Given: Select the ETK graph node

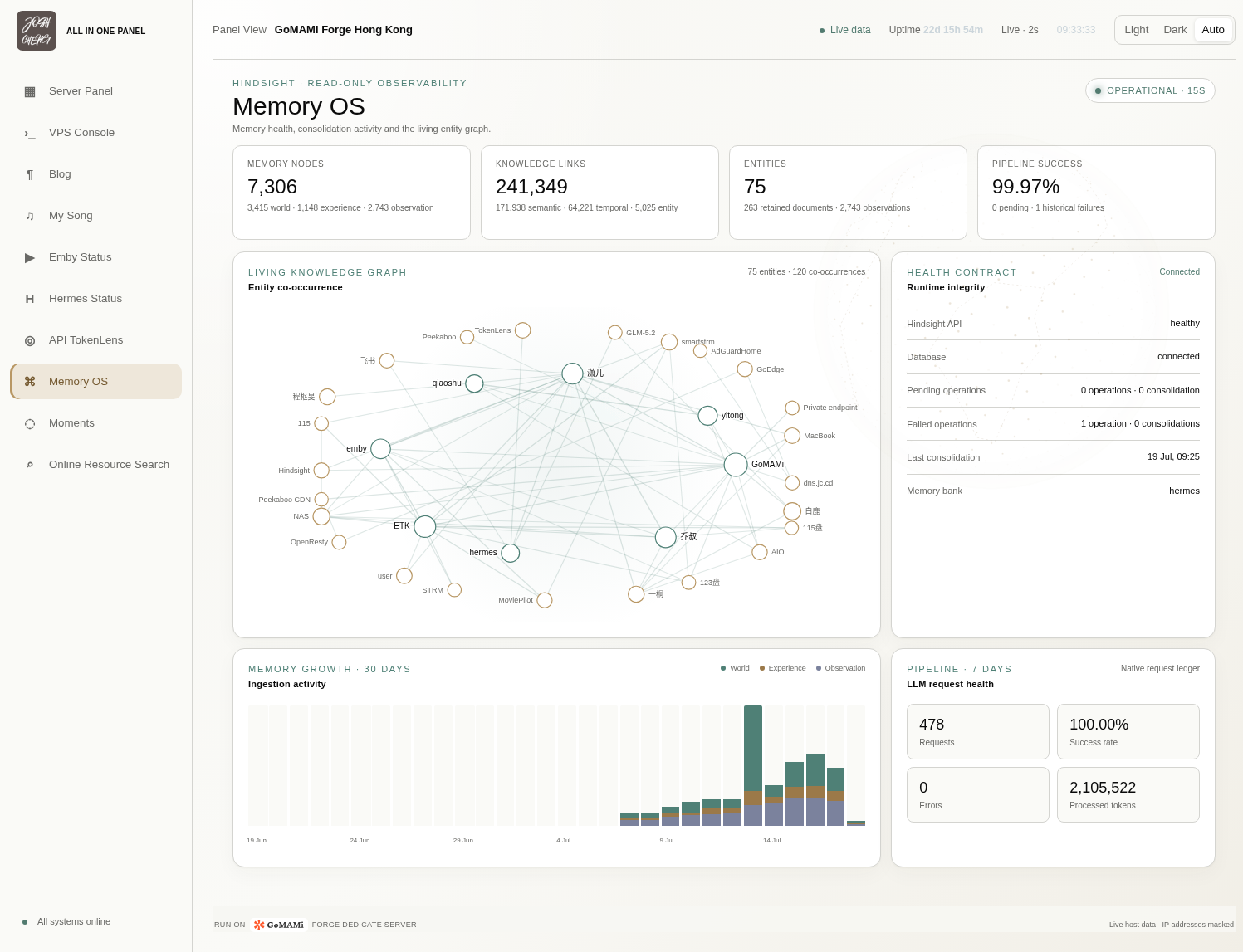Looking at the screenshot, I should point(425,526).
